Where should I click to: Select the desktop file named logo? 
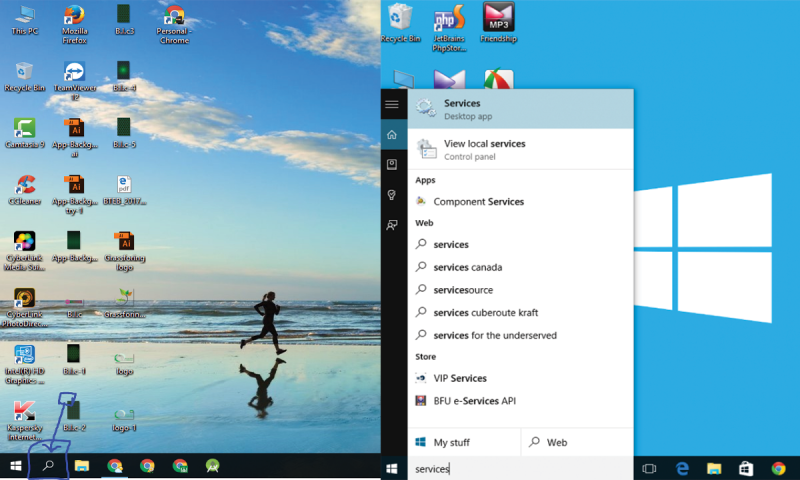coord(124,363)
